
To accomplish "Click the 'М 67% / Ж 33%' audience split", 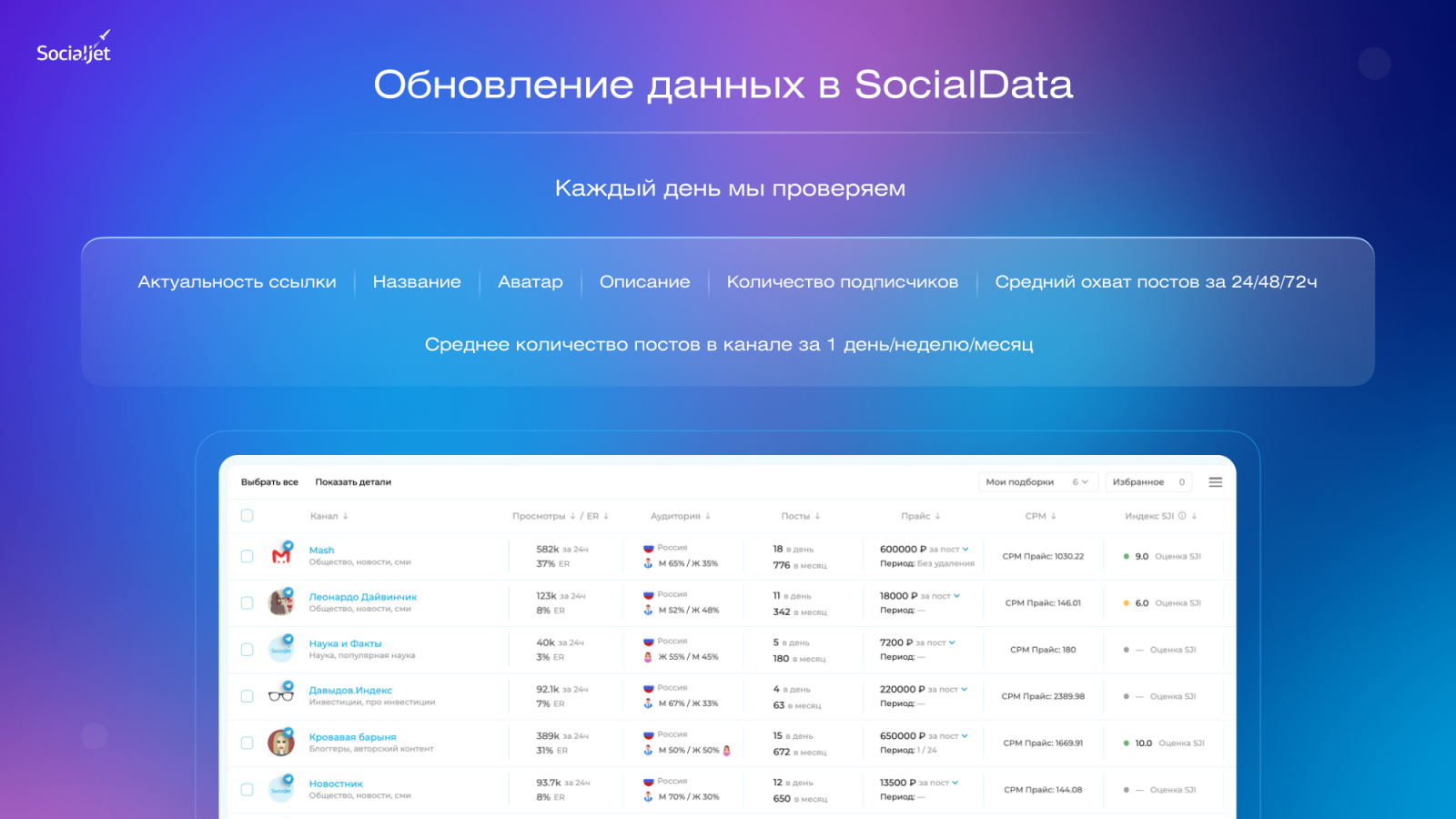I will (688, 703).
